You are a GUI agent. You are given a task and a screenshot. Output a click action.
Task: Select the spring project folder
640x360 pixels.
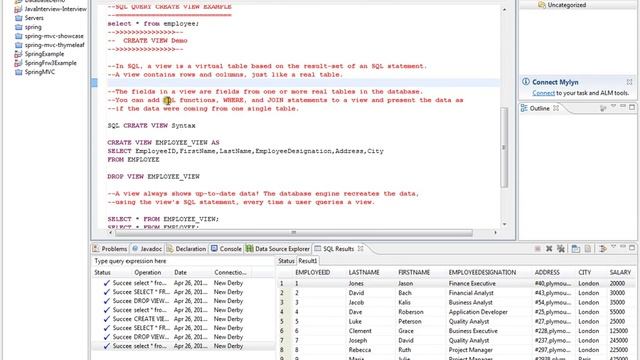point(29,27)
